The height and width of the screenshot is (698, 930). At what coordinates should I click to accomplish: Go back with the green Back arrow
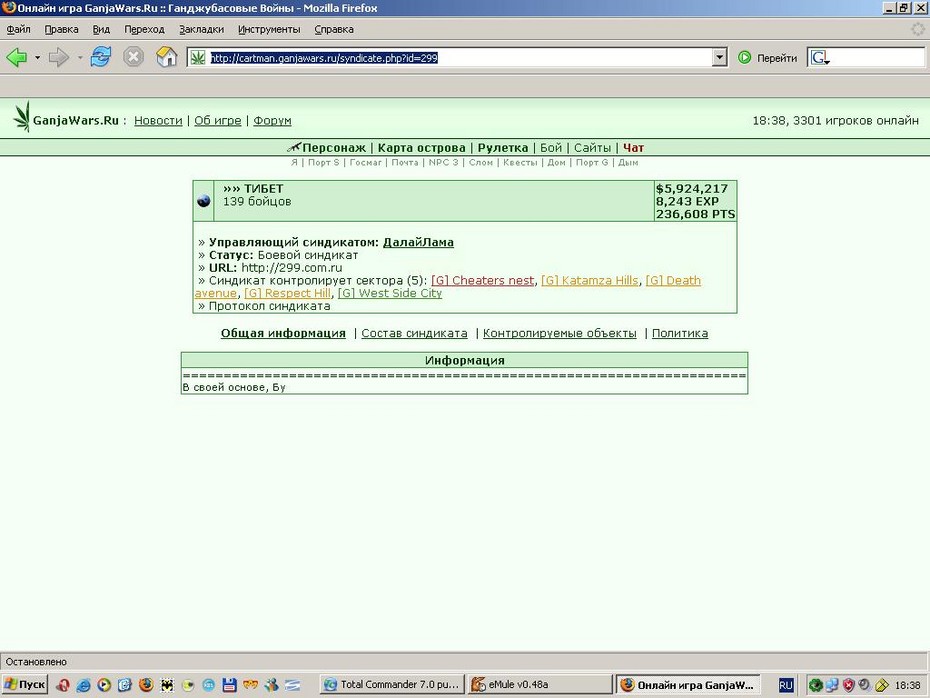tap(17, 58)
